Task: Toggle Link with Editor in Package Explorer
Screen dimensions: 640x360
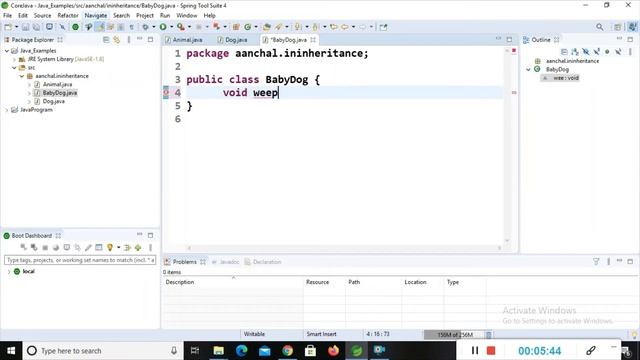Action: 117,40
